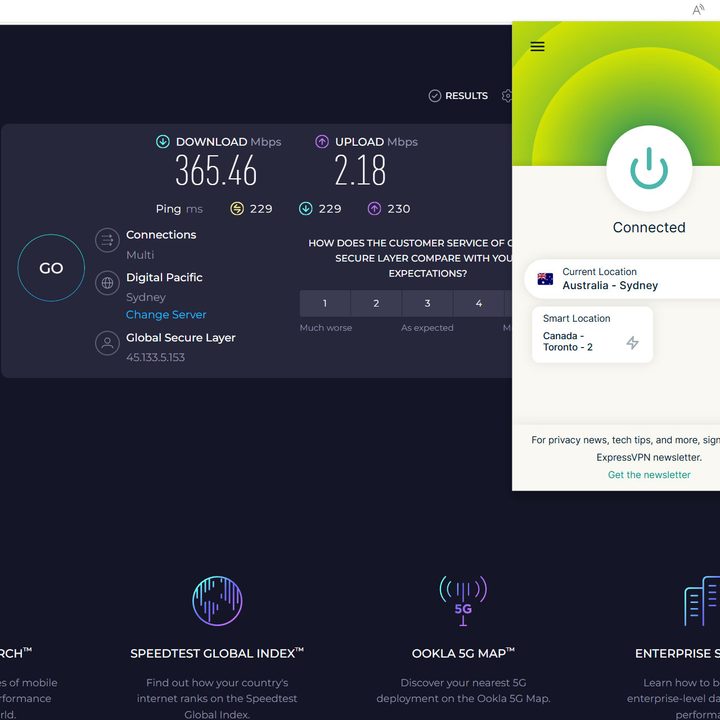This screenshot has width=720, height=720.
Task: Click the download speed value 365.46
Action: click(x=216, y=170)
